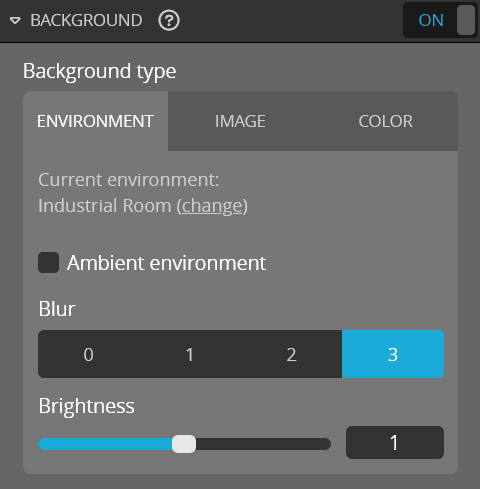Click the BACKGROUND section header title
480x489 pixels.
tap(86, 20)
